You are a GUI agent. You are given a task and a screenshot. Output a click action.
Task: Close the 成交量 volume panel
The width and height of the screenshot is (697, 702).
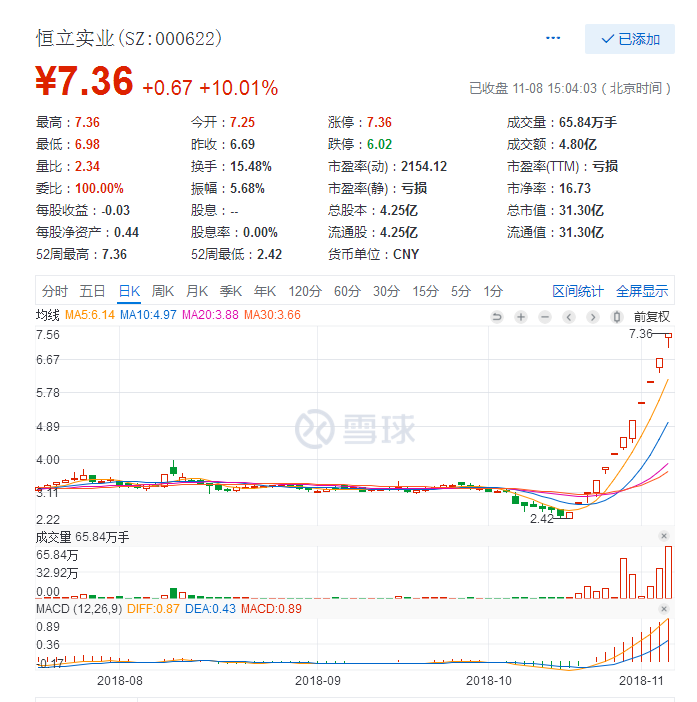pos(664,536)
